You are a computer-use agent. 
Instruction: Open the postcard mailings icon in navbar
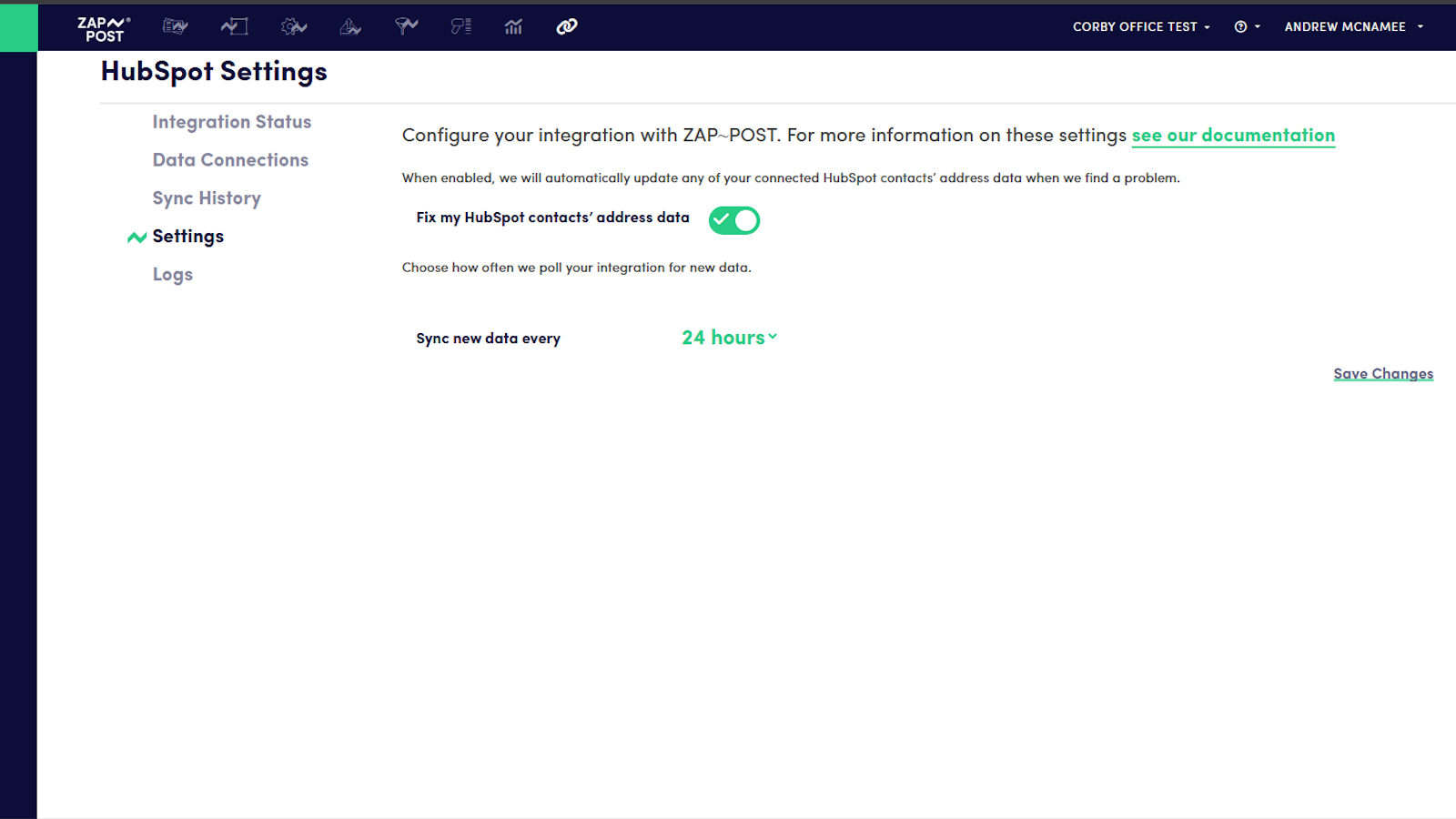(175, 26)
